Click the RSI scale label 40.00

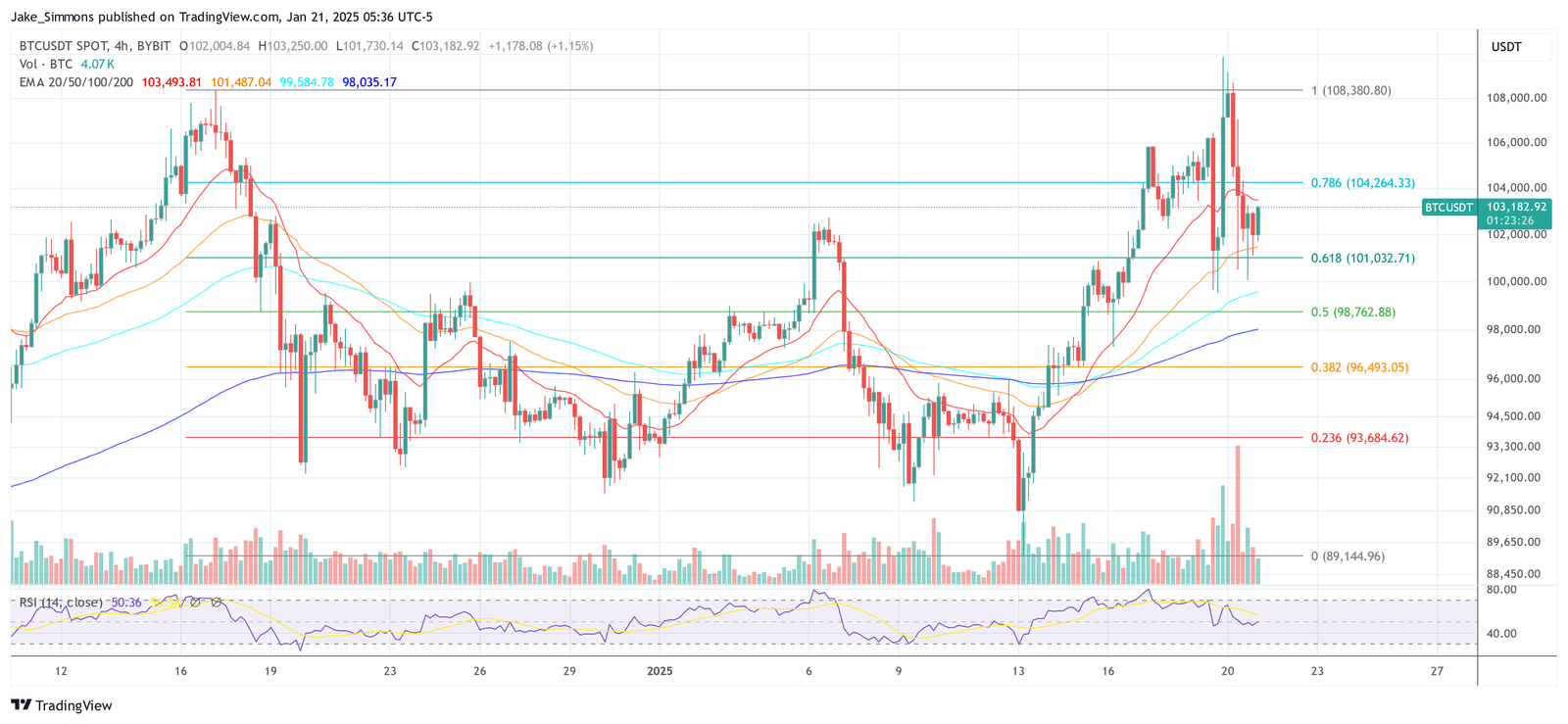(x=1501, y=634)
